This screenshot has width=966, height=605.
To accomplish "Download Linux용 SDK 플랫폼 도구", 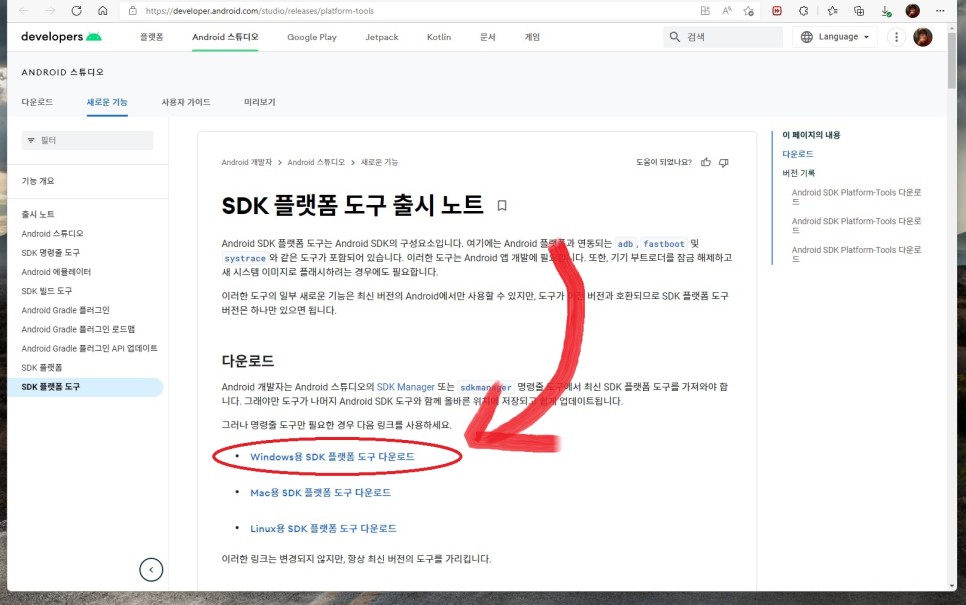I will (323, 528).
